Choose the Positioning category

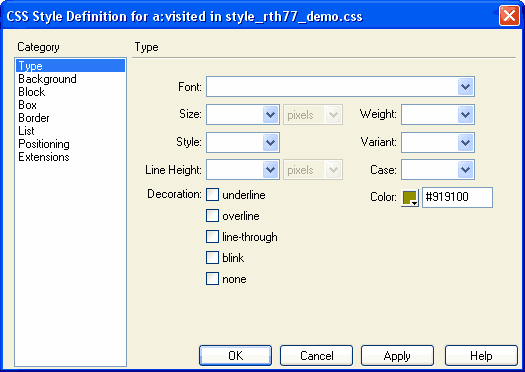tap(44, 144)
